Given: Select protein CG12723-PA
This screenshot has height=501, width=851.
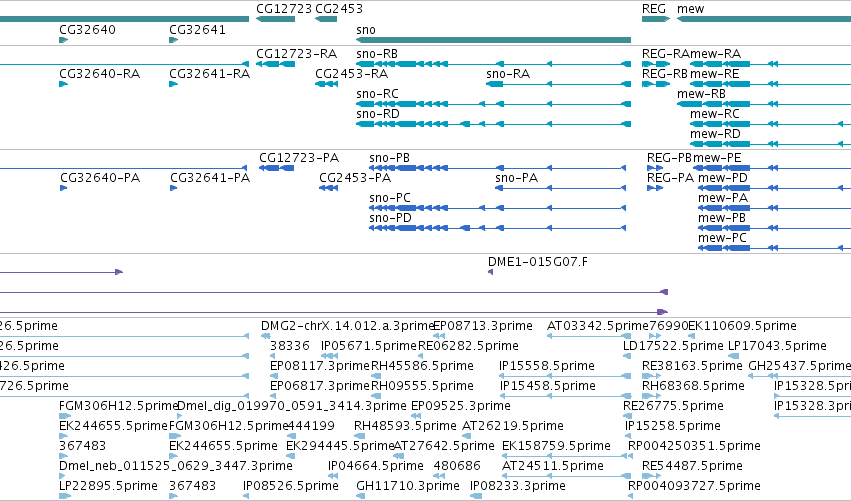Looking at the screenshot, I should pyautogui.click(x=299, y=158).
